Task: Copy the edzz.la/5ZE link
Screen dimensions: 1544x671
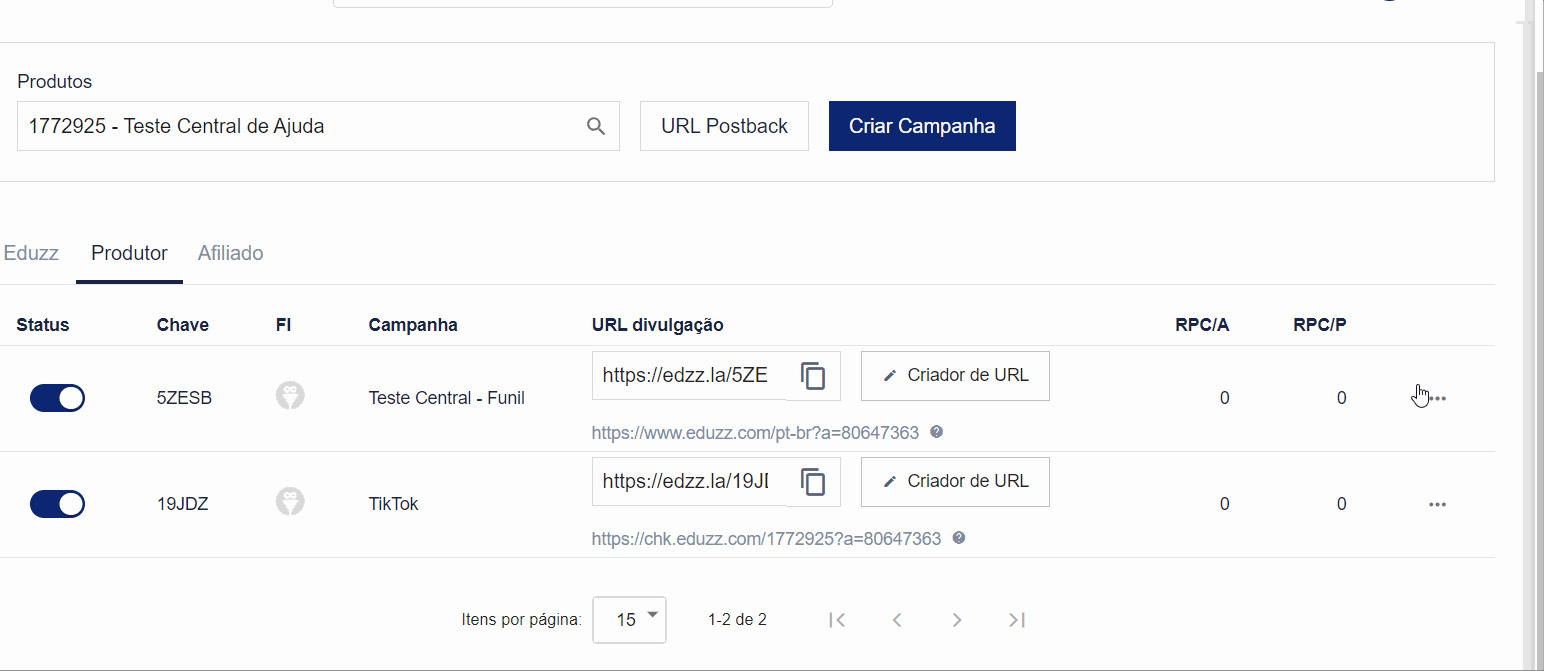Action: coord(814,376)
